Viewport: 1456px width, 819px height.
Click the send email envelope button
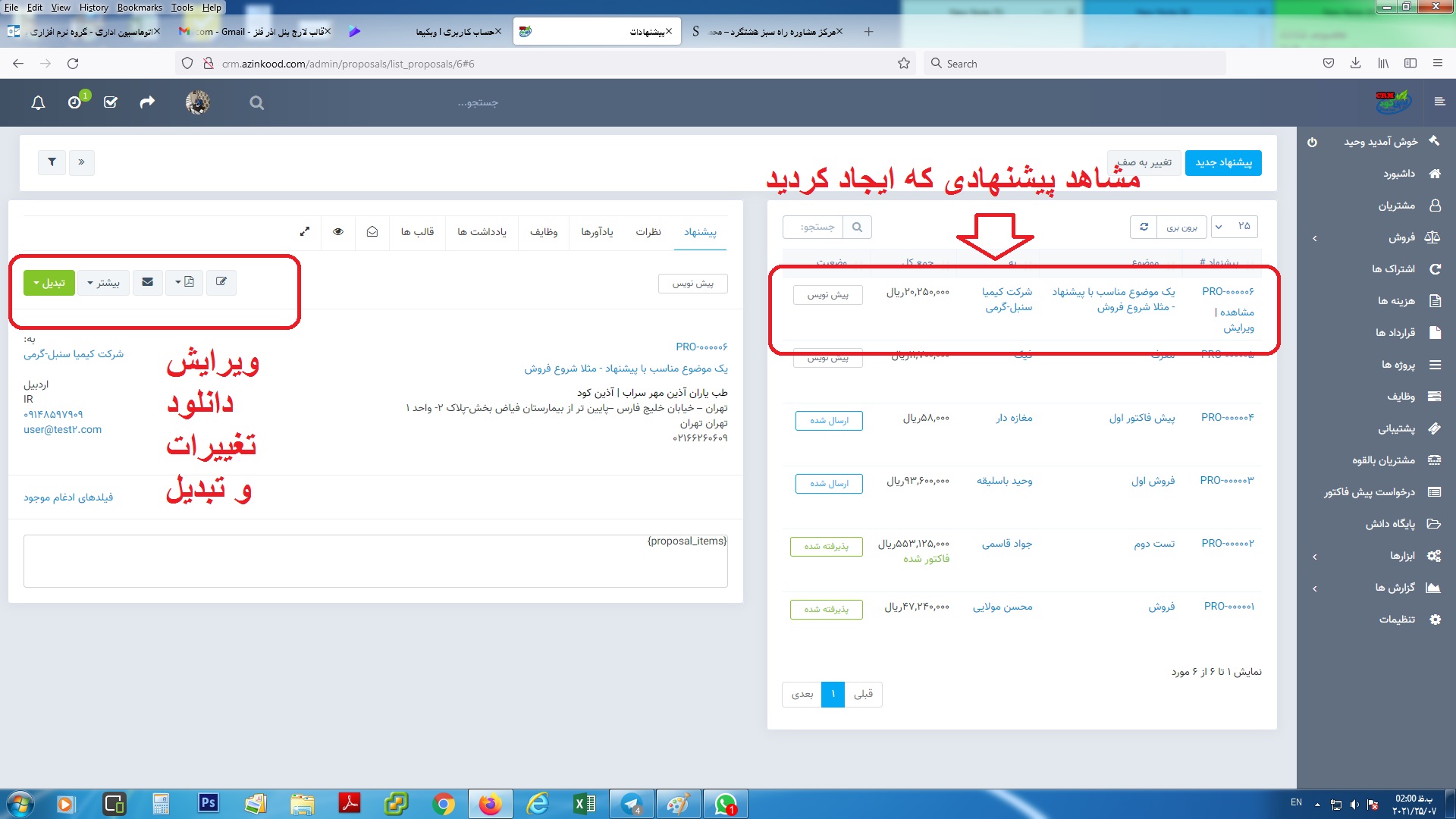click(148, 282)
